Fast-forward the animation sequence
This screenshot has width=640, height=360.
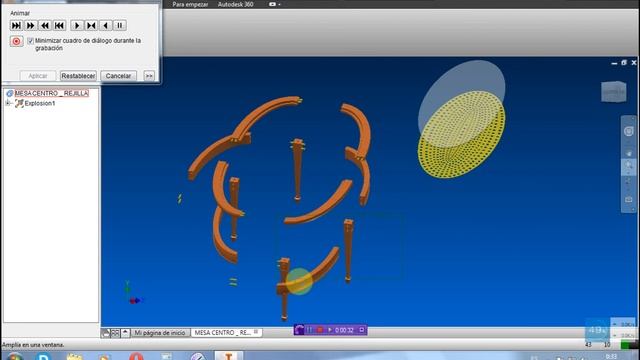pyautogui.click(x=31, y=25)
